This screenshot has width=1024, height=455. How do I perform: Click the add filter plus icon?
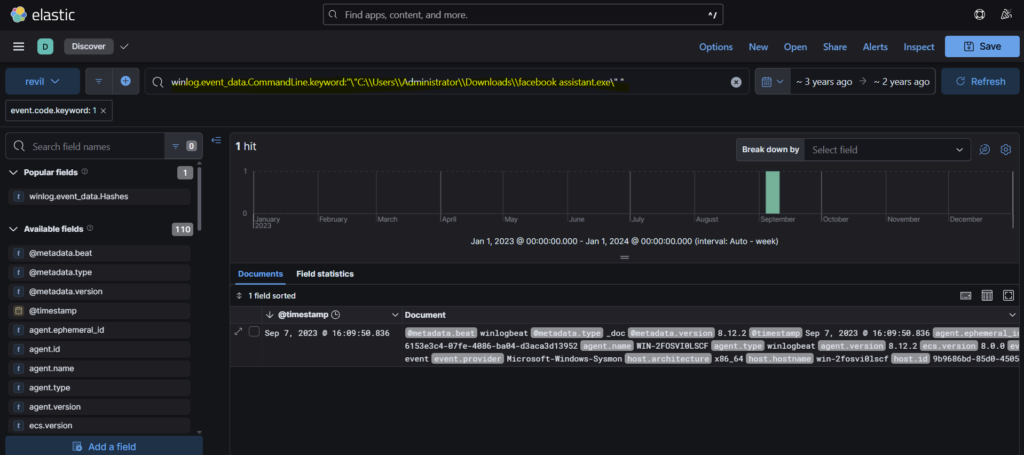tap(125, 81)
